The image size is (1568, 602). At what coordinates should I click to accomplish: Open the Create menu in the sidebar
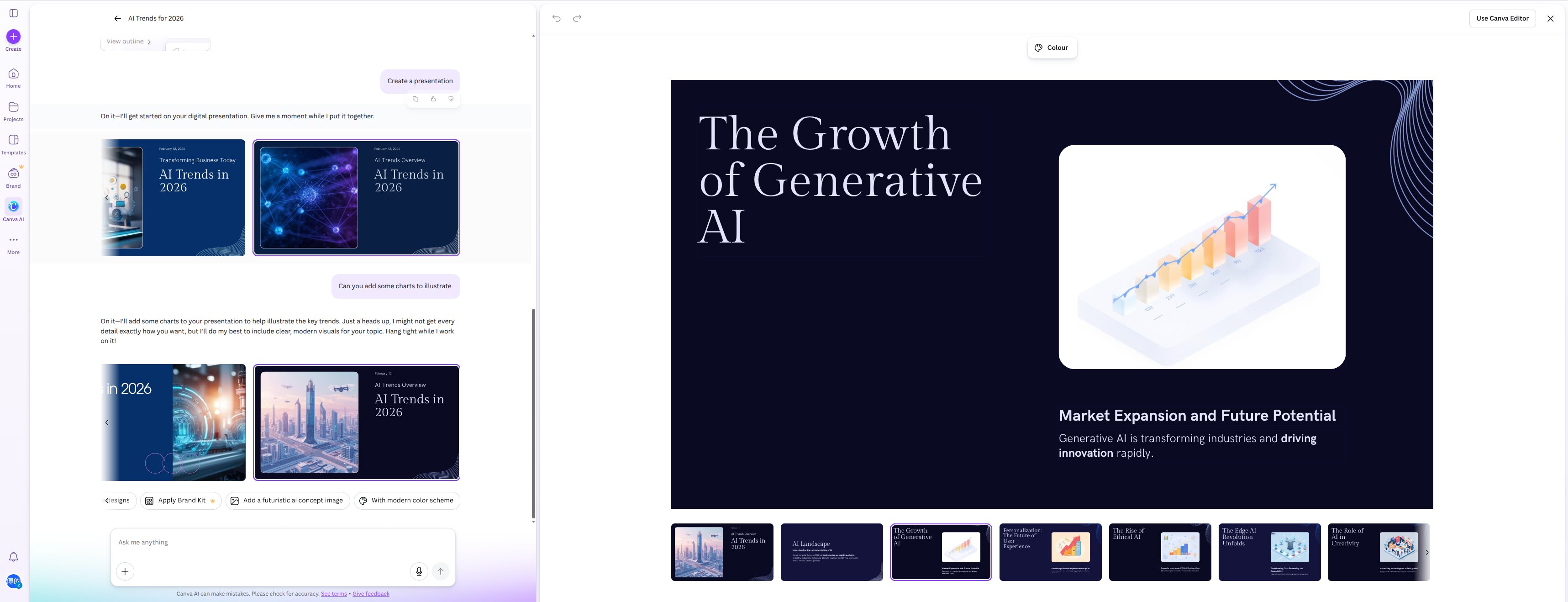[13, 37]
